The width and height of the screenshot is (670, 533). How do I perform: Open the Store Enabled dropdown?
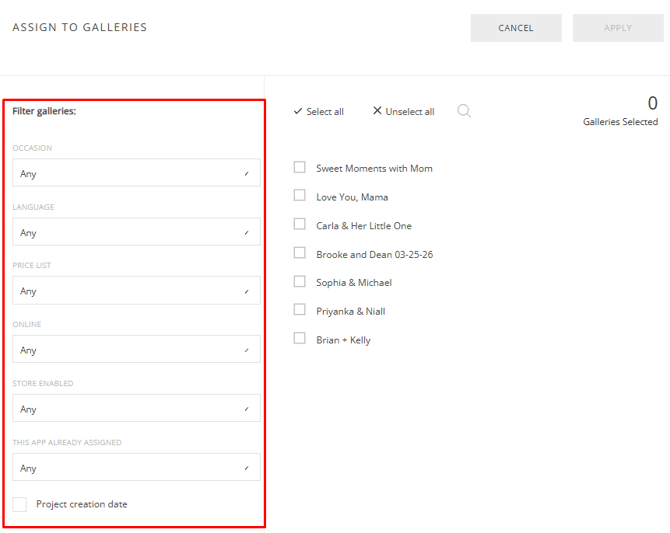tap(136, 409)
